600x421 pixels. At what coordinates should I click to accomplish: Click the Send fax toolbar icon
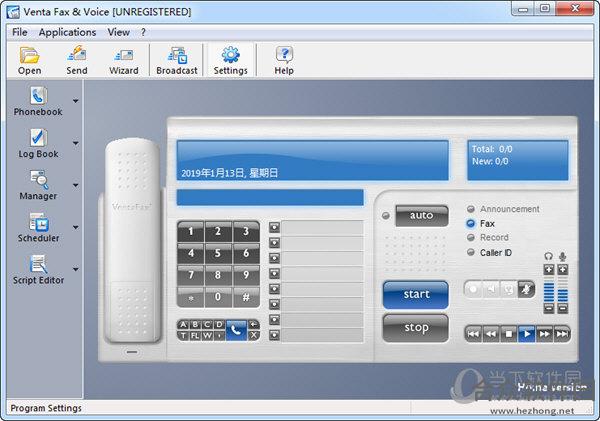click(x=77, y=60)
